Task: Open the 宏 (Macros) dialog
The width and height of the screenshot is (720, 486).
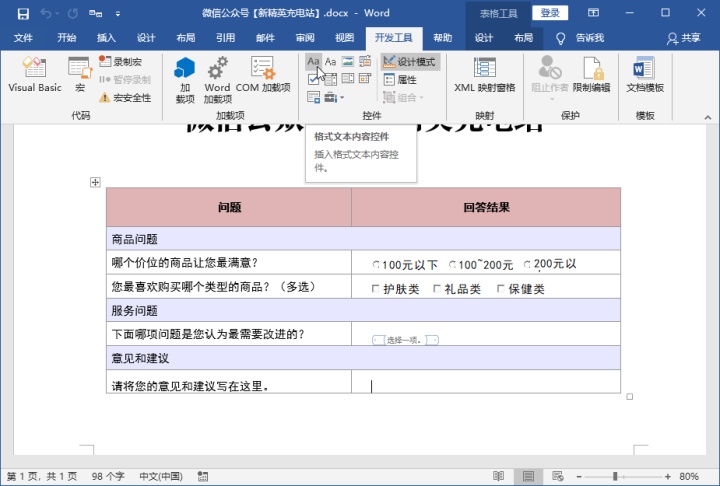Action: [x=80, y=74]
